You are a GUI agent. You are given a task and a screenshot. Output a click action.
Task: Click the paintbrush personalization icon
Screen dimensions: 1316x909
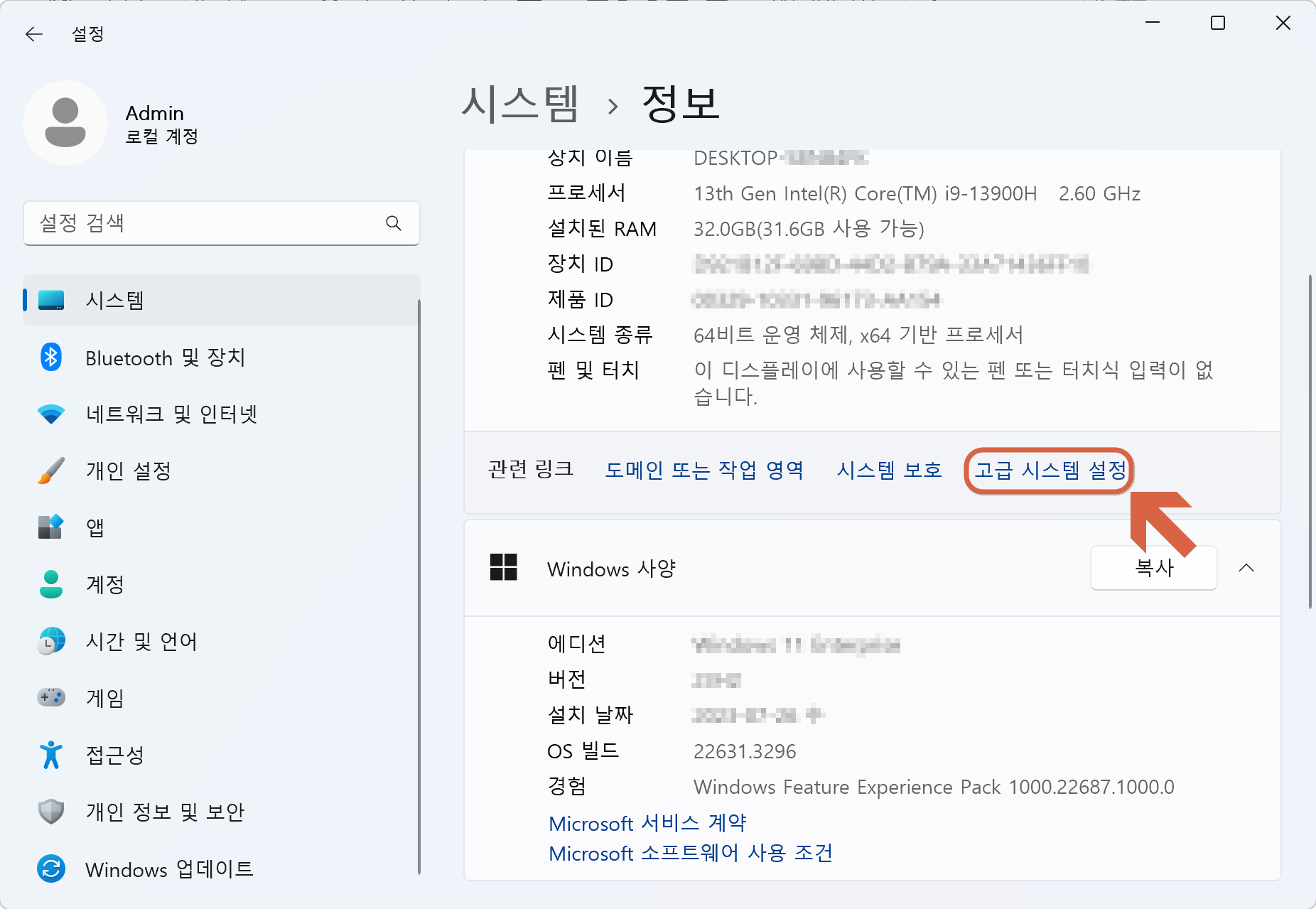click(x=51, y=470)
